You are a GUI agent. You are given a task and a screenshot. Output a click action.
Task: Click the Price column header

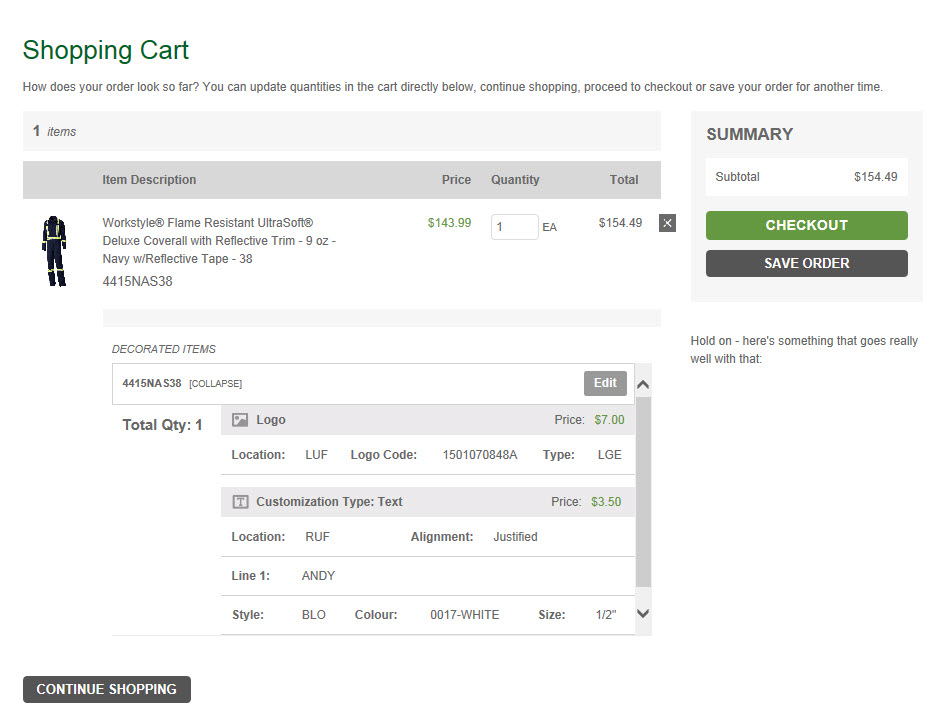click(x=456, y=180)
